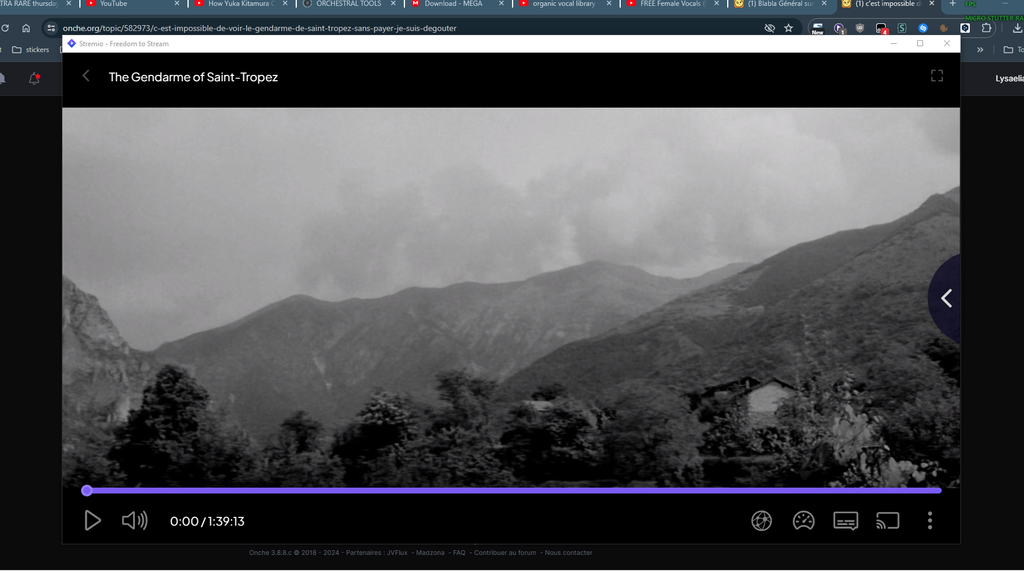Open the stickers bookmarks folder
This screenshot has height=573, width=1024.
(31, 50)
